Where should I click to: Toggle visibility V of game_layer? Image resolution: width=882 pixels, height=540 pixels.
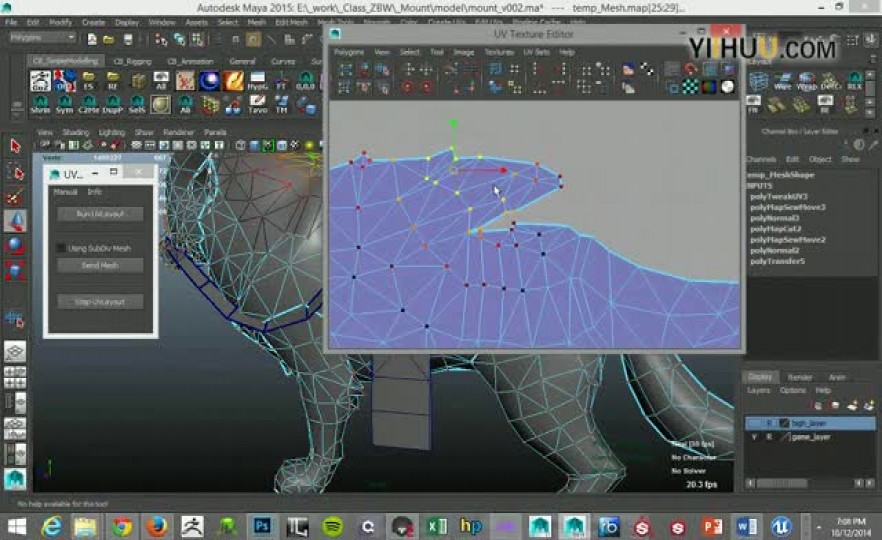(754, 437)
